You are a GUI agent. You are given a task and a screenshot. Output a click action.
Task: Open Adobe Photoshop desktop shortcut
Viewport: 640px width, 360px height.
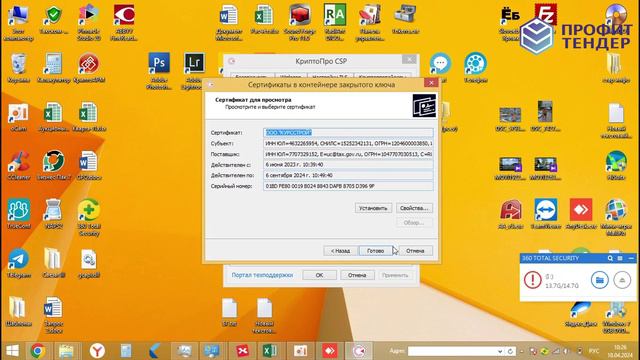tap(159, 70)
